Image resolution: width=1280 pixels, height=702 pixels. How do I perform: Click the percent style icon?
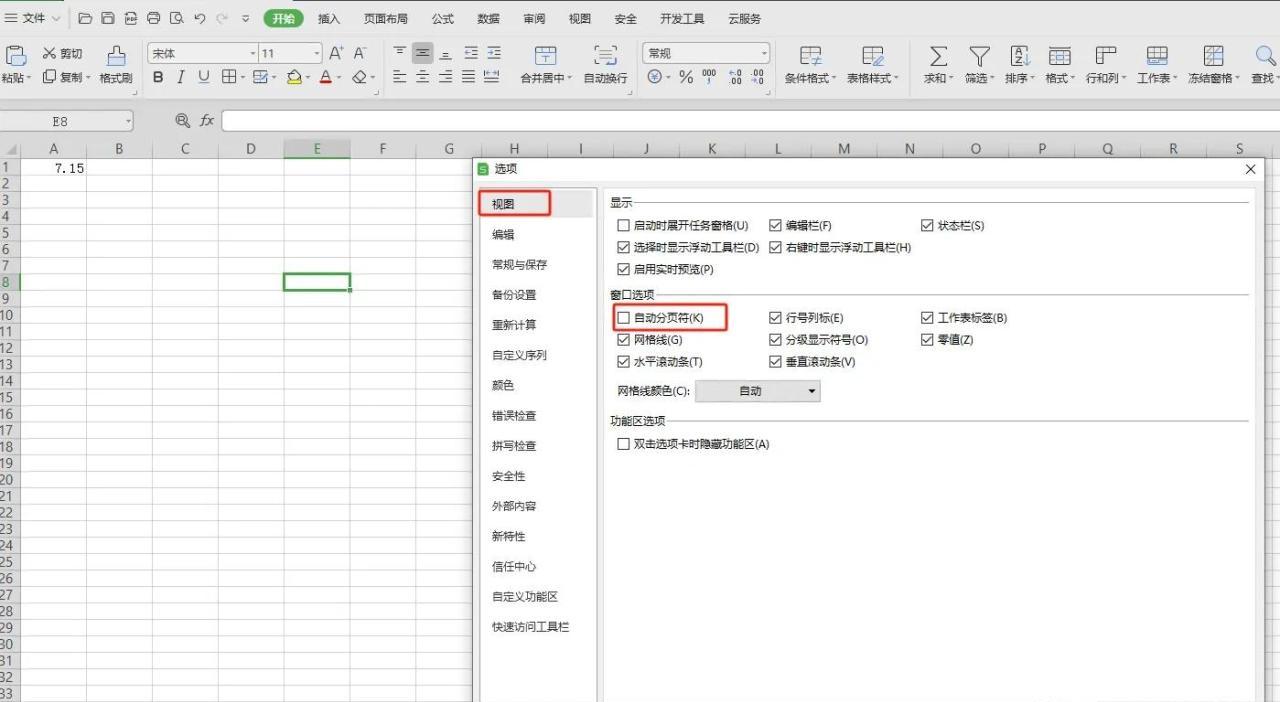686,77
